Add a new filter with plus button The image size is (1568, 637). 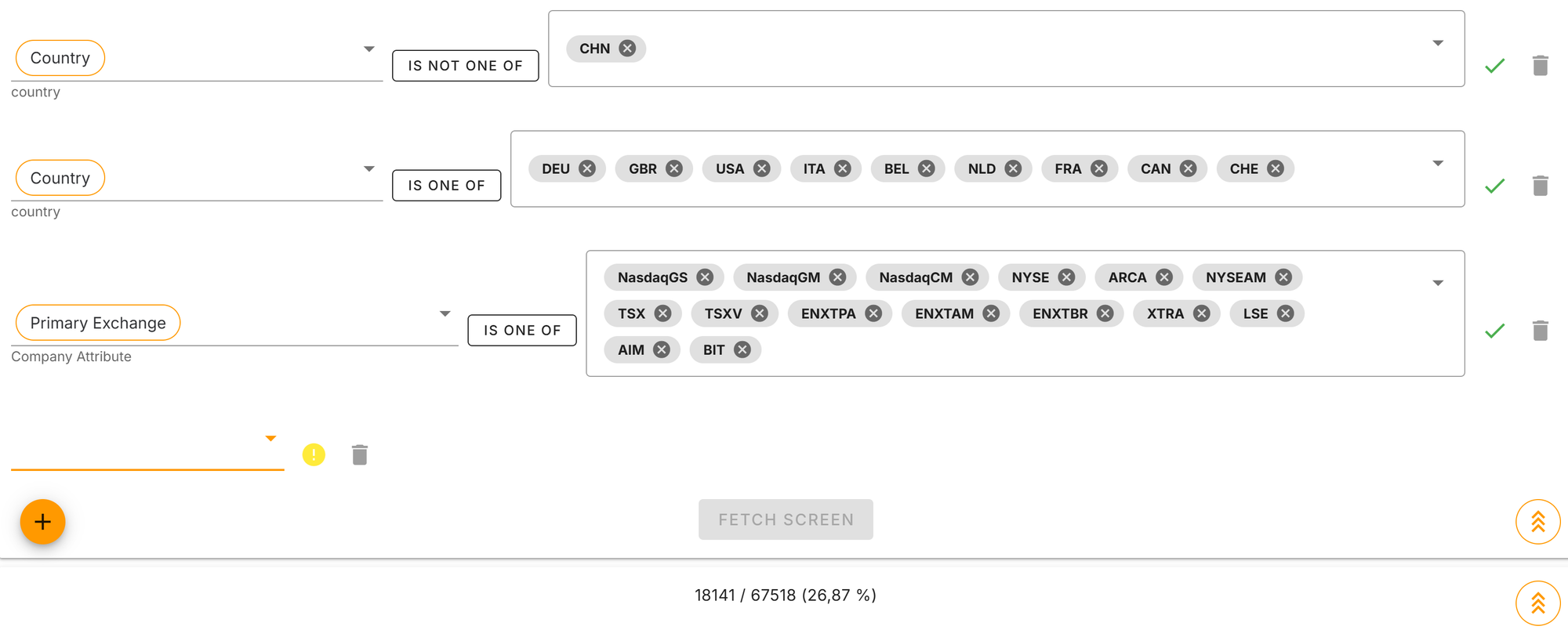click(42, 522)
